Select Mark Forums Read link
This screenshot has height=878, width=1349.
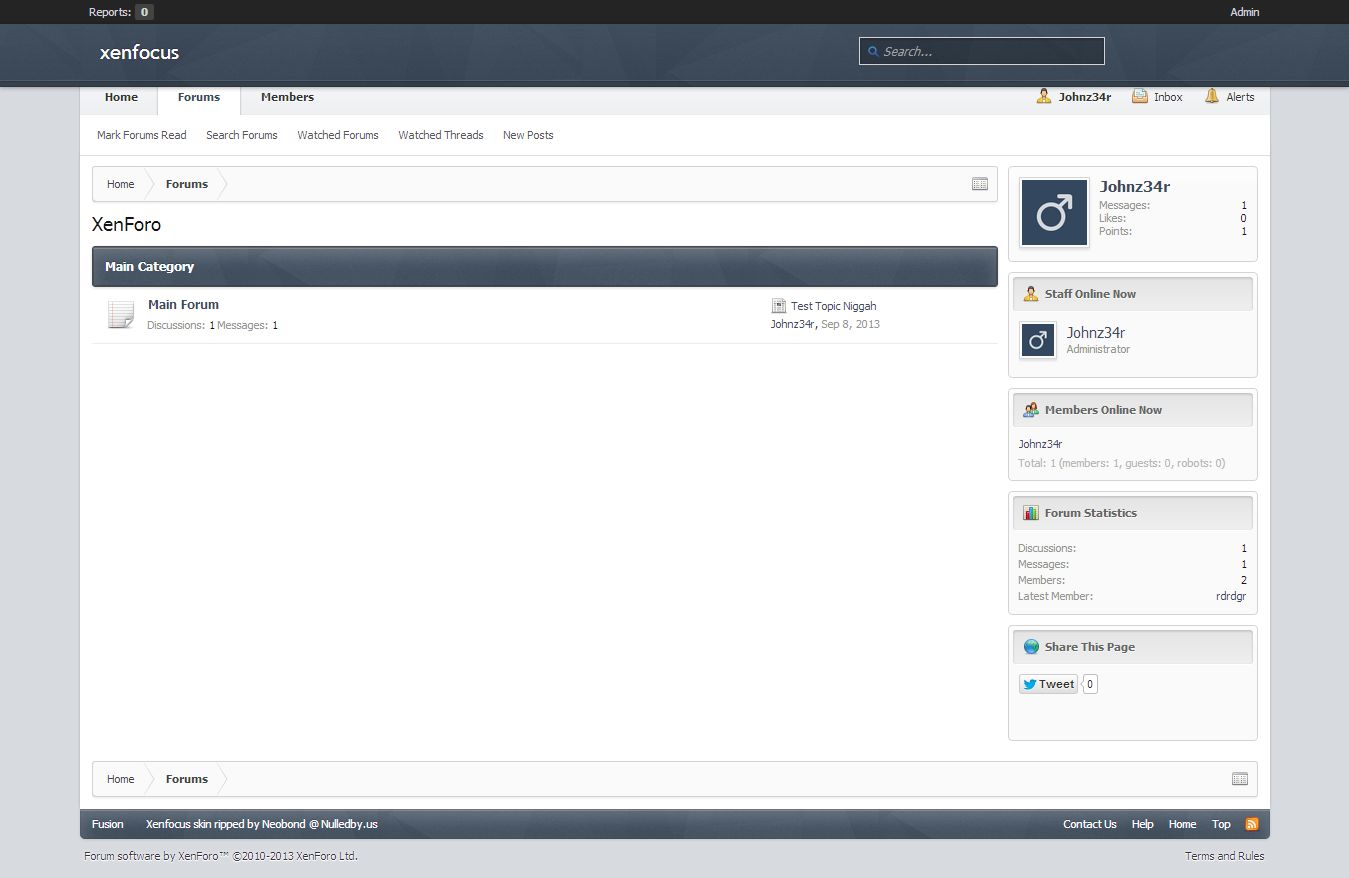pyautogui.click(x=141, y=135)
